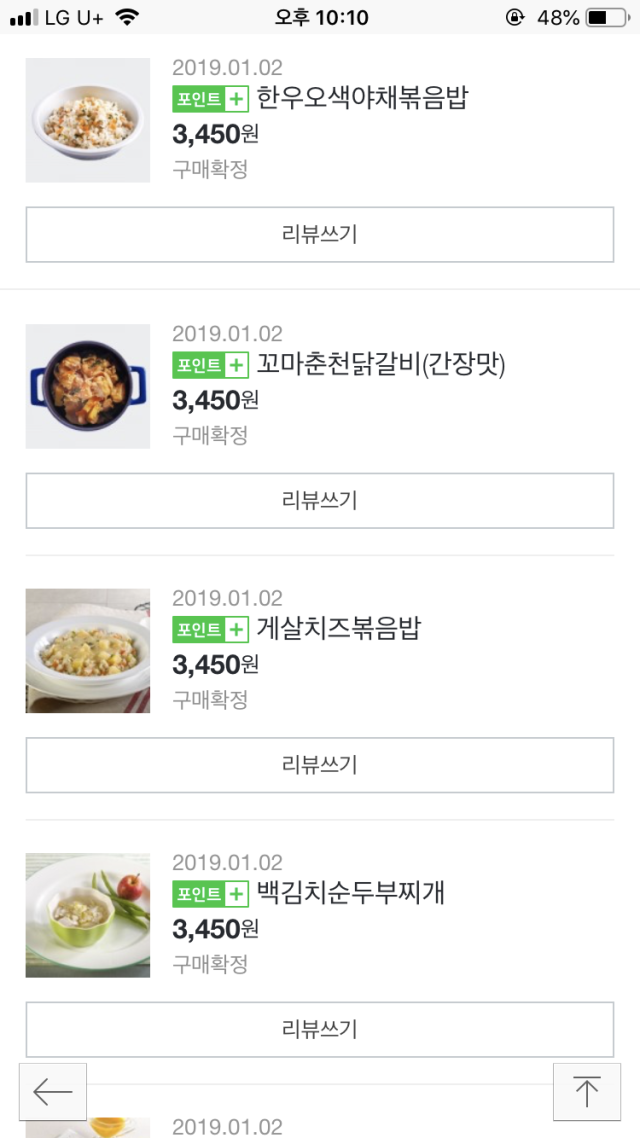Open product link 백김치순두부찌개
The image size is (640, 1138).
point(350,894)
